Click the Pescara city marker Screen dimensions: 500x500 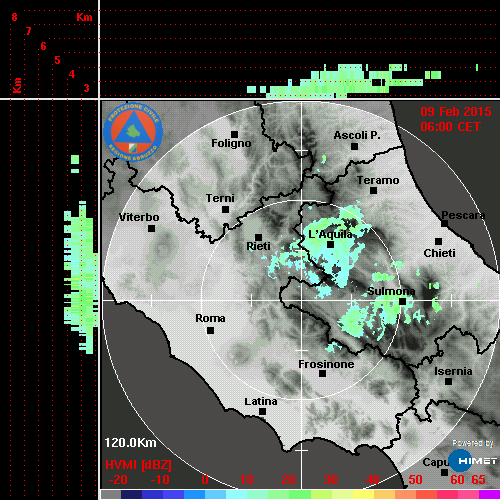(445, 223)
